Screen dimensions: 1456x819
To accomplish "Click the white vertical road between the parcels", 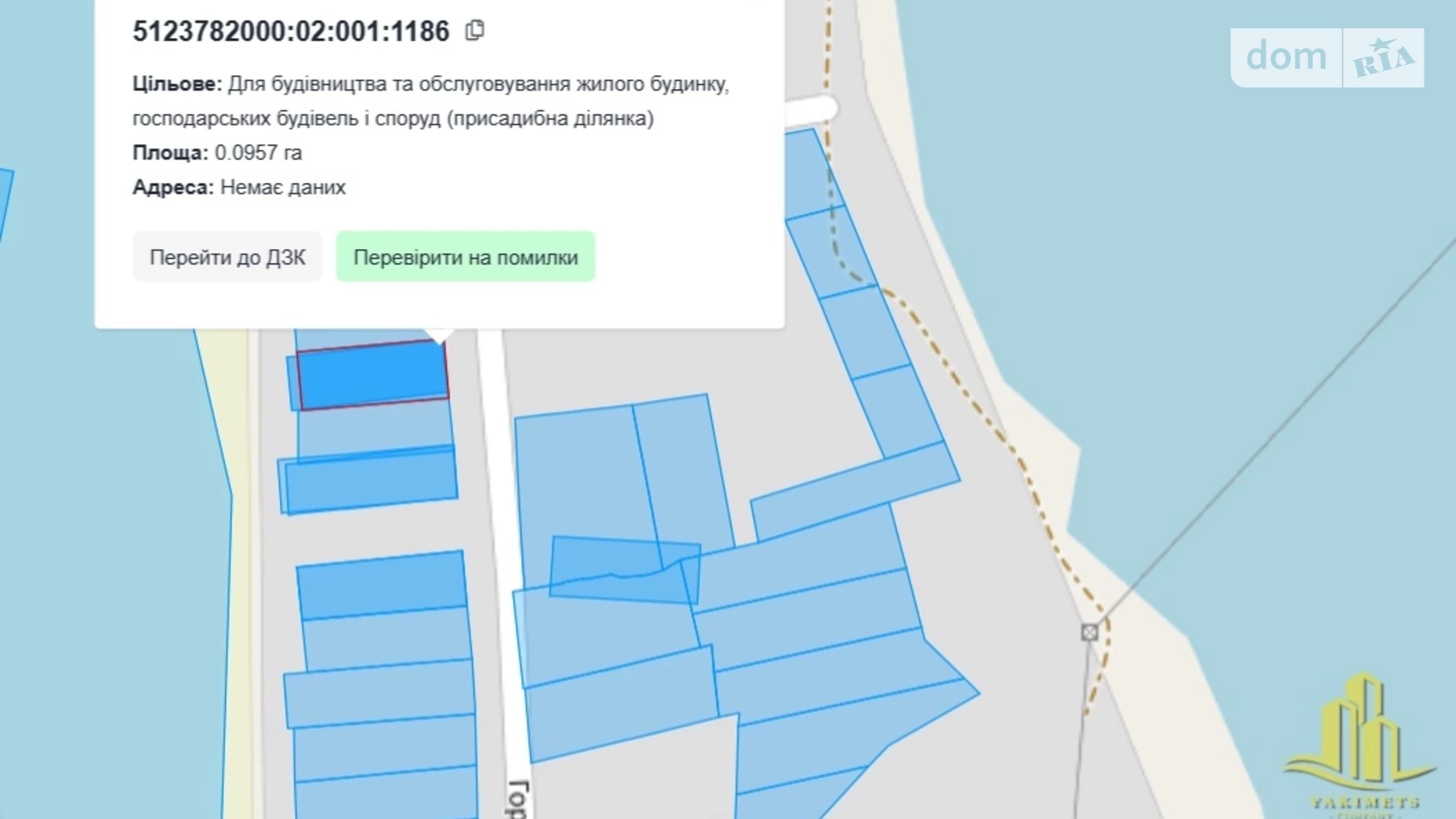I will pos(504,551).
